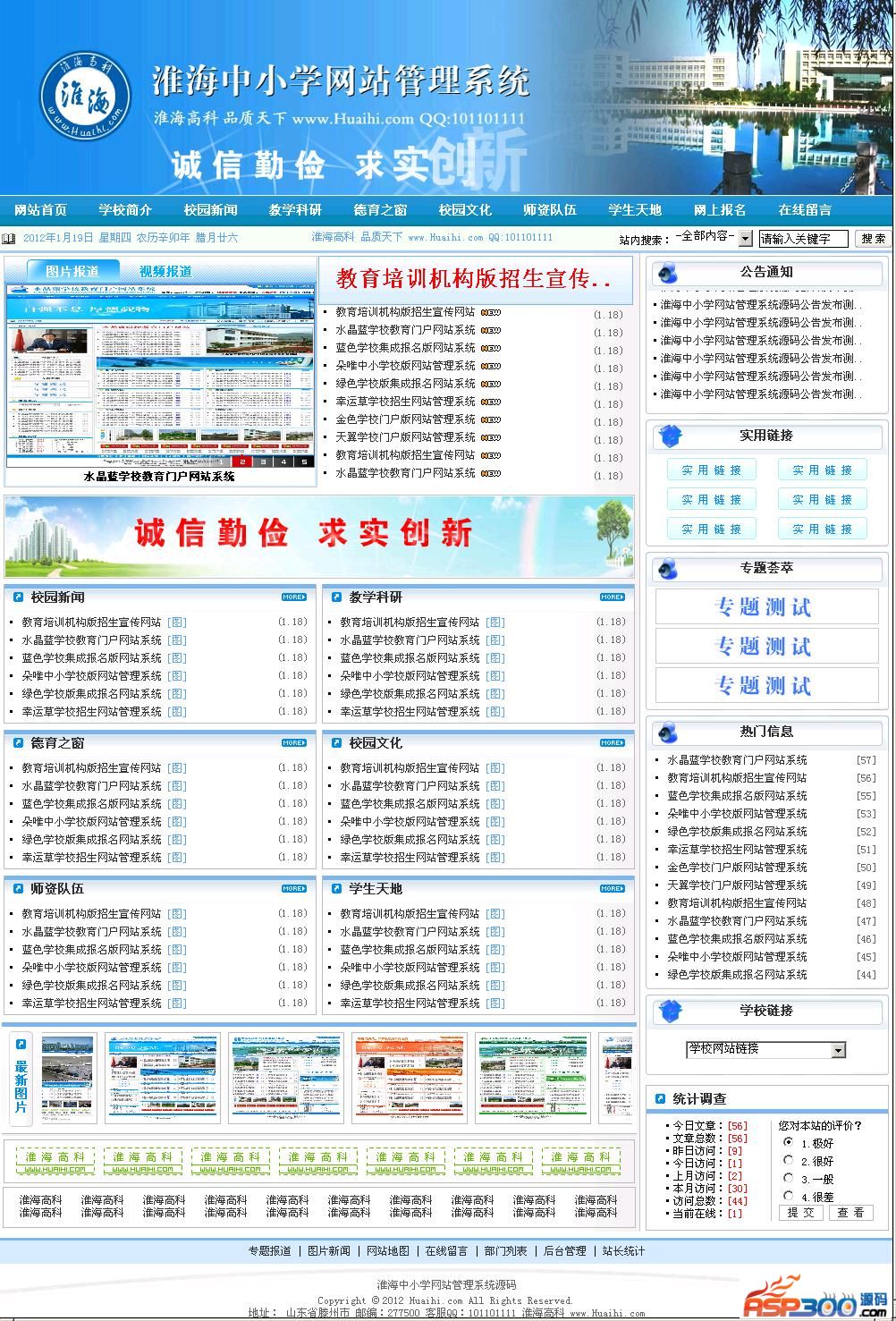Open the 教育培训机构版招生宣传 headline
896x1321 pixels.
[475, 279]
